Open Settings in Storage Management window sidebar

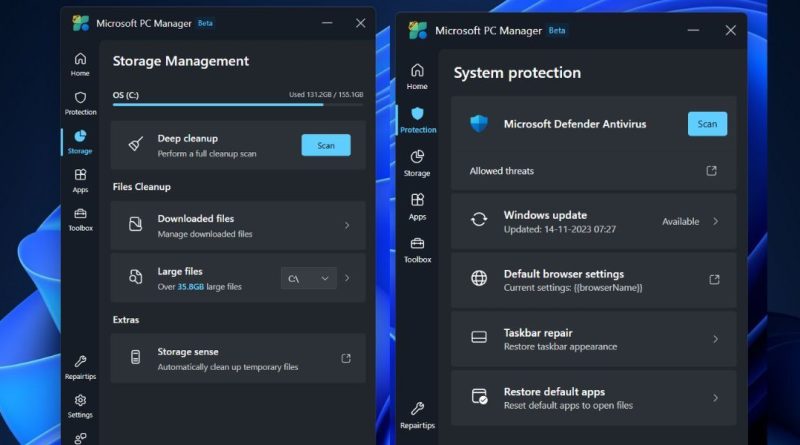(80, 406)
